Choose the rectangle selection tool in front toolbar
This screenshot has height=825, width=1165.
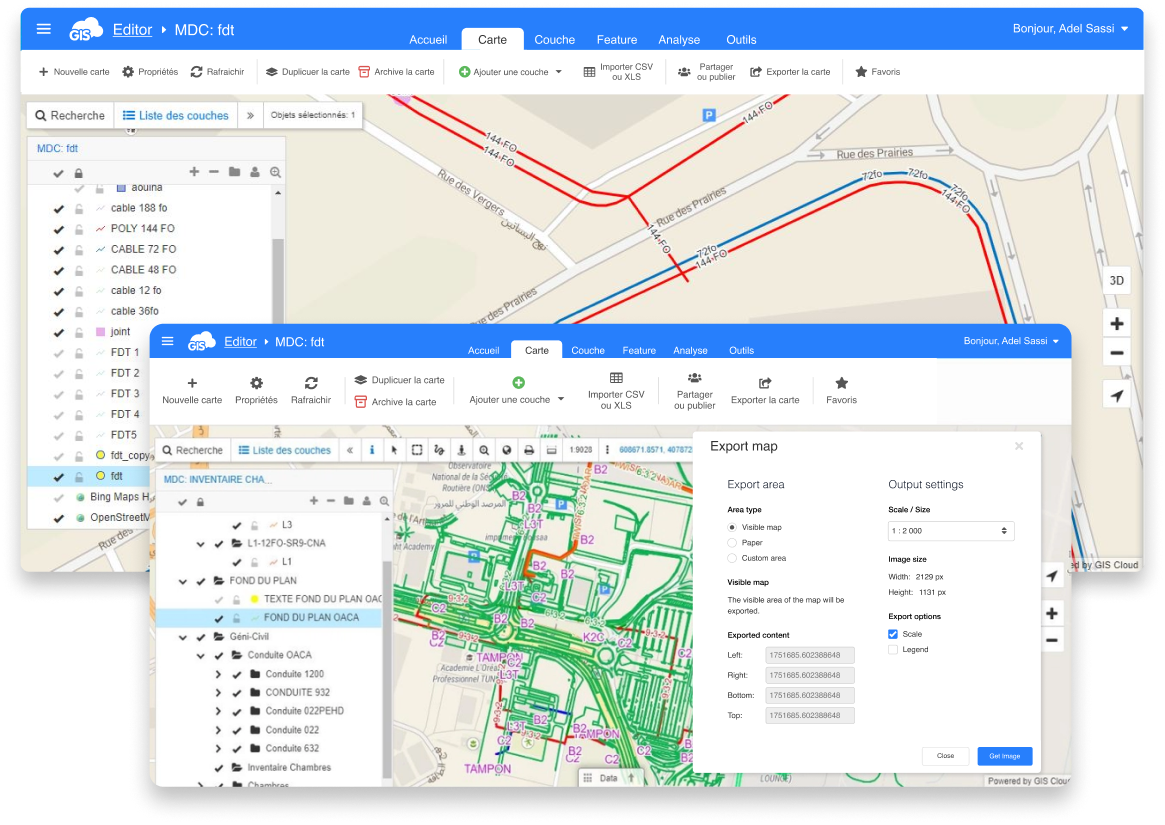(417, 450)
